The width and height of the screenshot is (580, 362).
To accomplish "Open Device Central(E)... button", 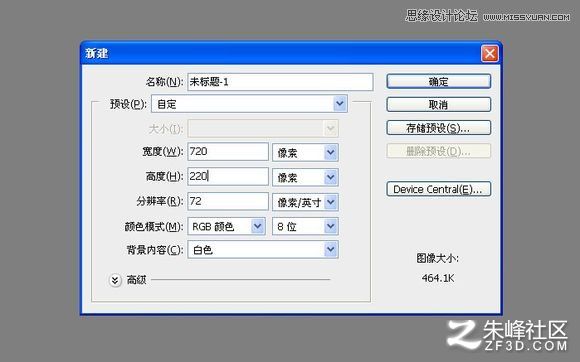I will point(439,189).
